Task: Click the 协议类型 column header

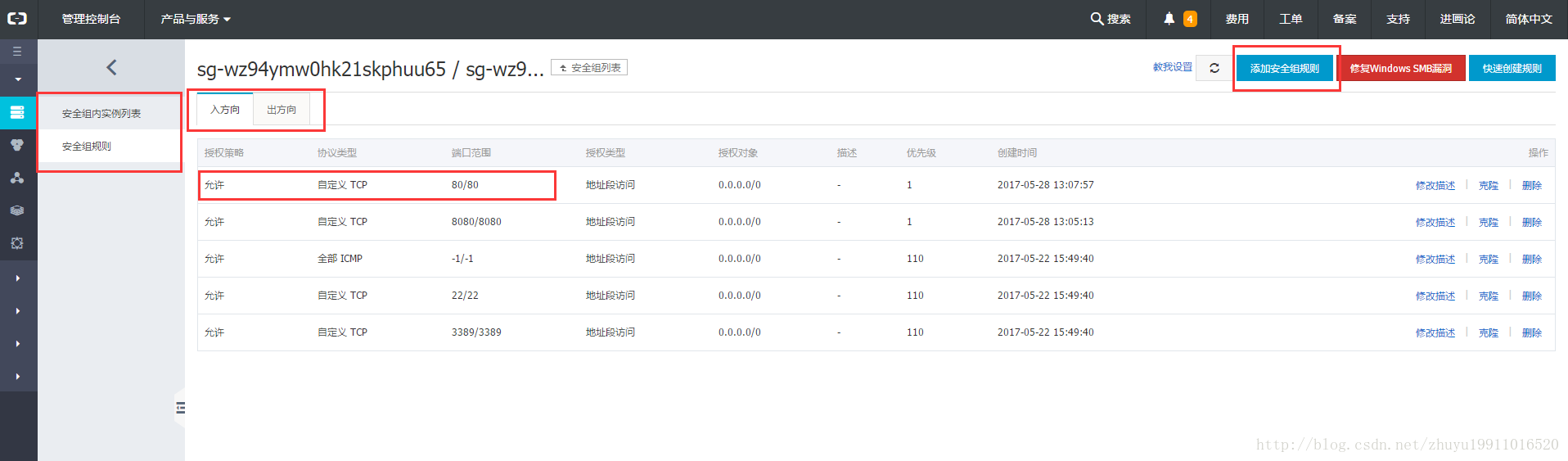Action: (337, 152)
